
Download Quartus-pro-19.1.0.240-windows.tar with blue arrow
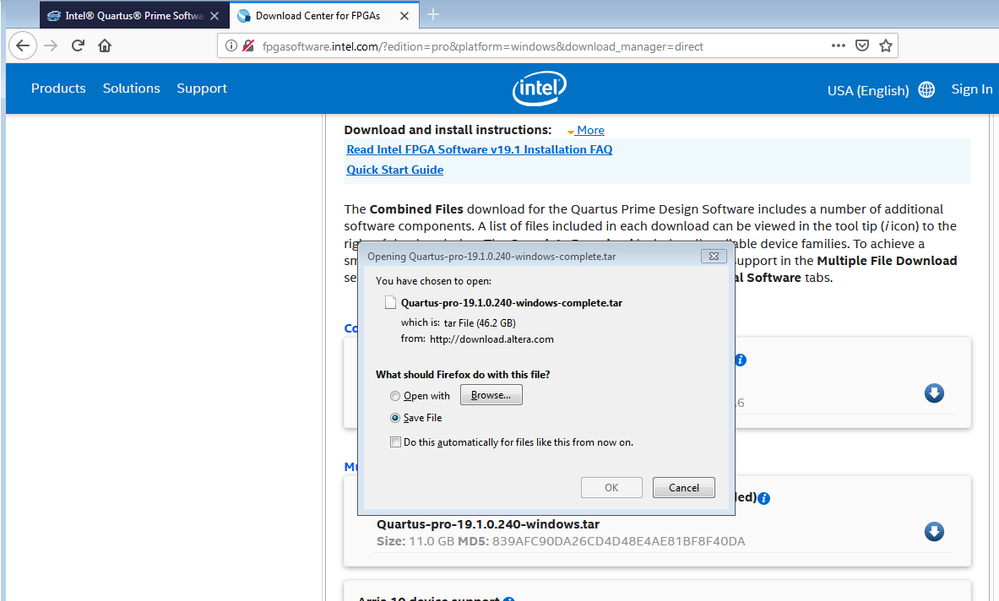pyautogui.click(x=934, y=531)
